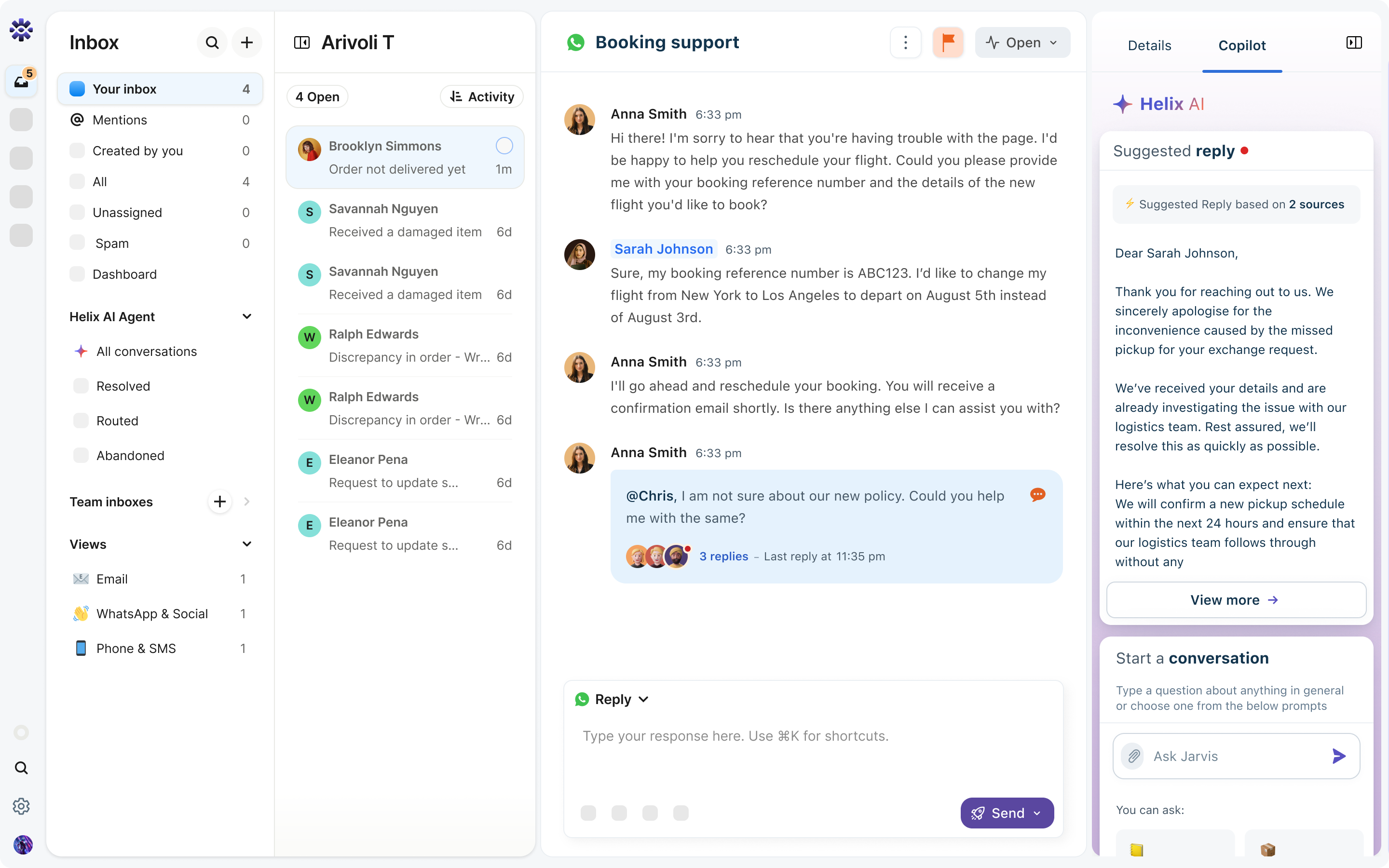1389x868 pixels.
Task: Create a new conversation with the plus icon
Action: (x=247, y=42)
